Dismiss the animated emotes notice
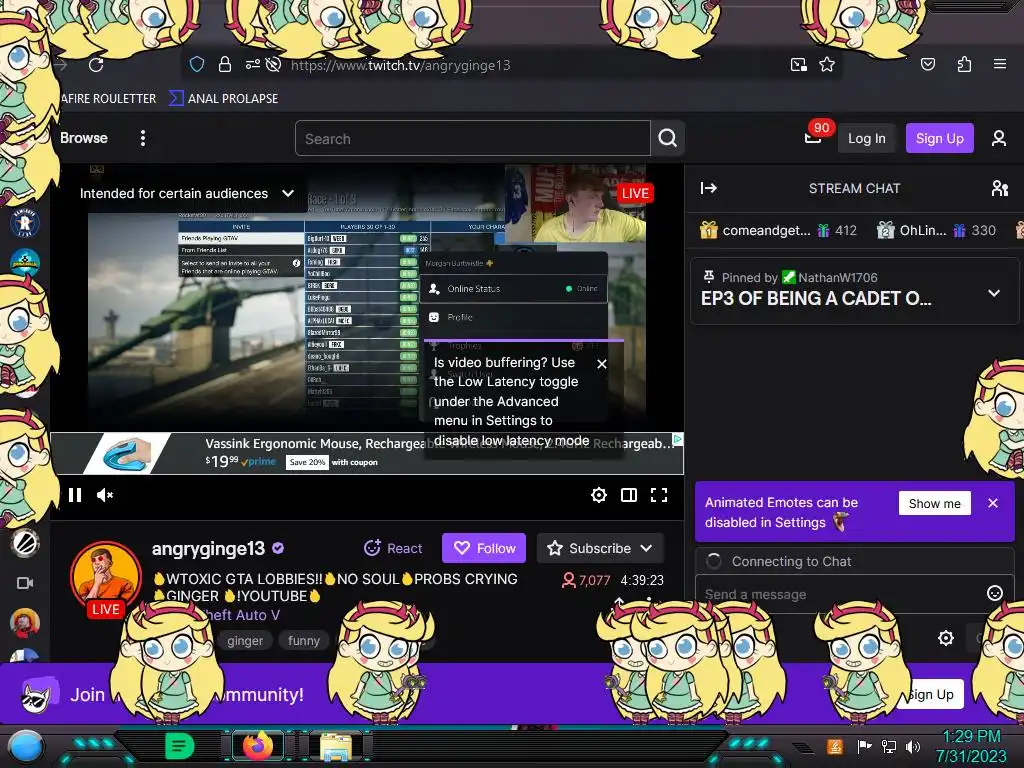This screenshot has height=768, width=1024. tap(993, 503)
